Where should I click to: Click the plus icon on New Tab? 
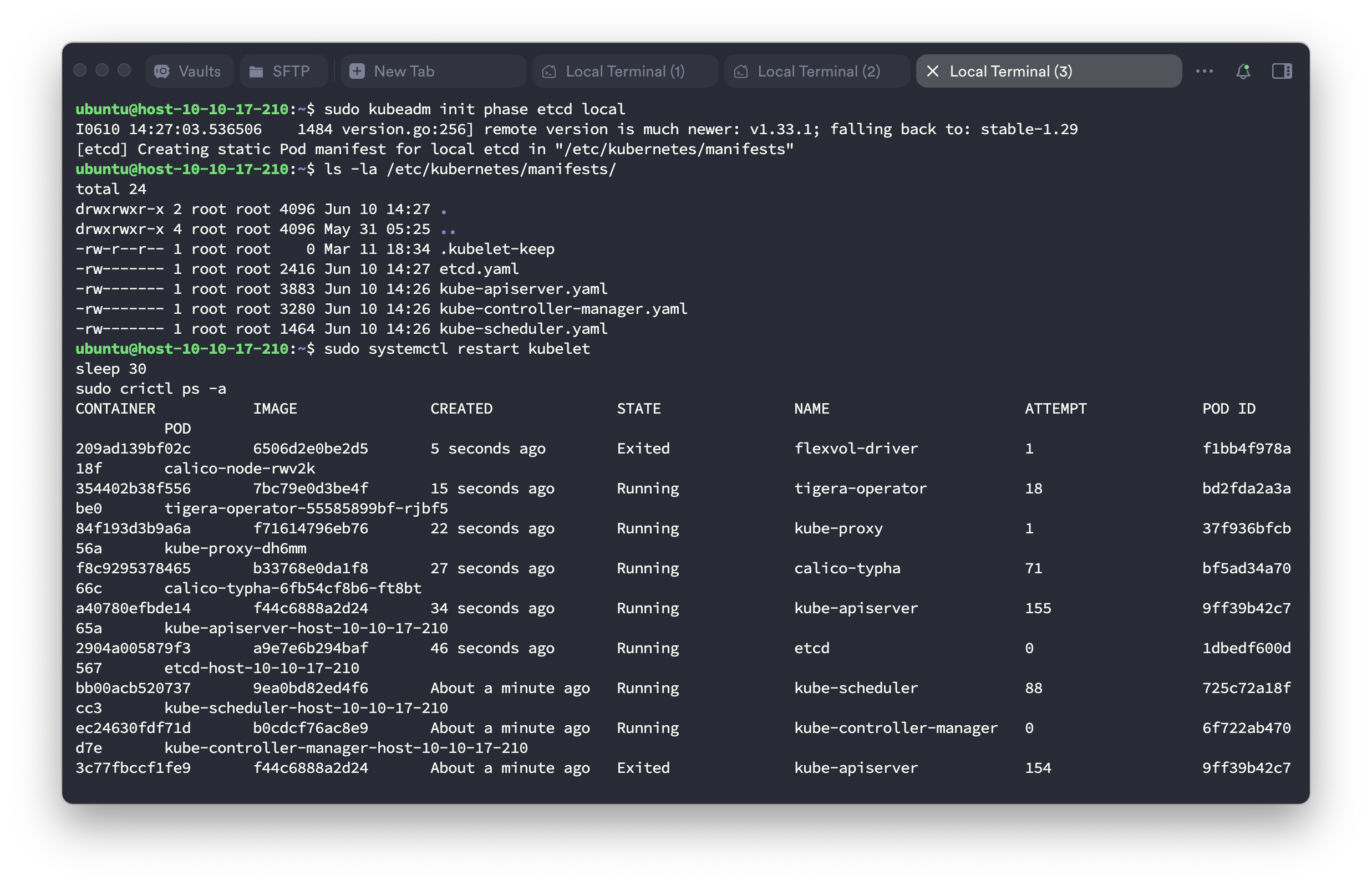(x=357, y=72)
